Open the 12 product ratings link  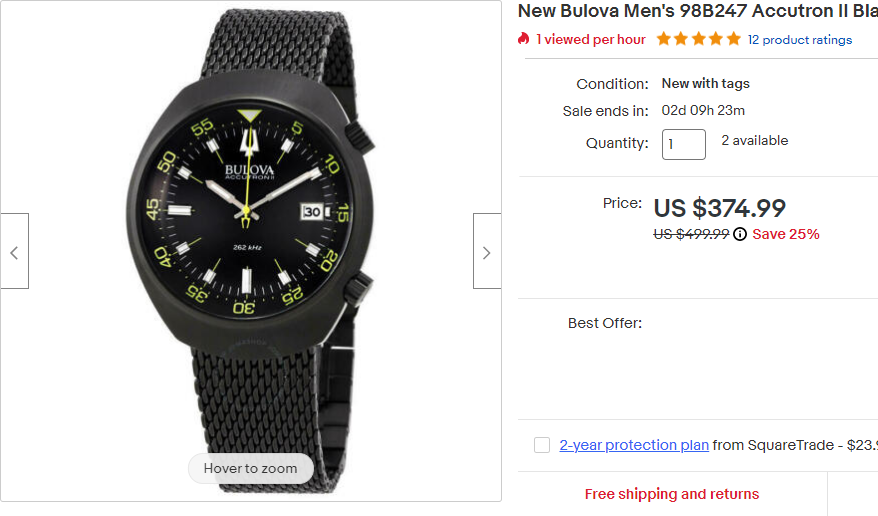click(x=800, y=40)
